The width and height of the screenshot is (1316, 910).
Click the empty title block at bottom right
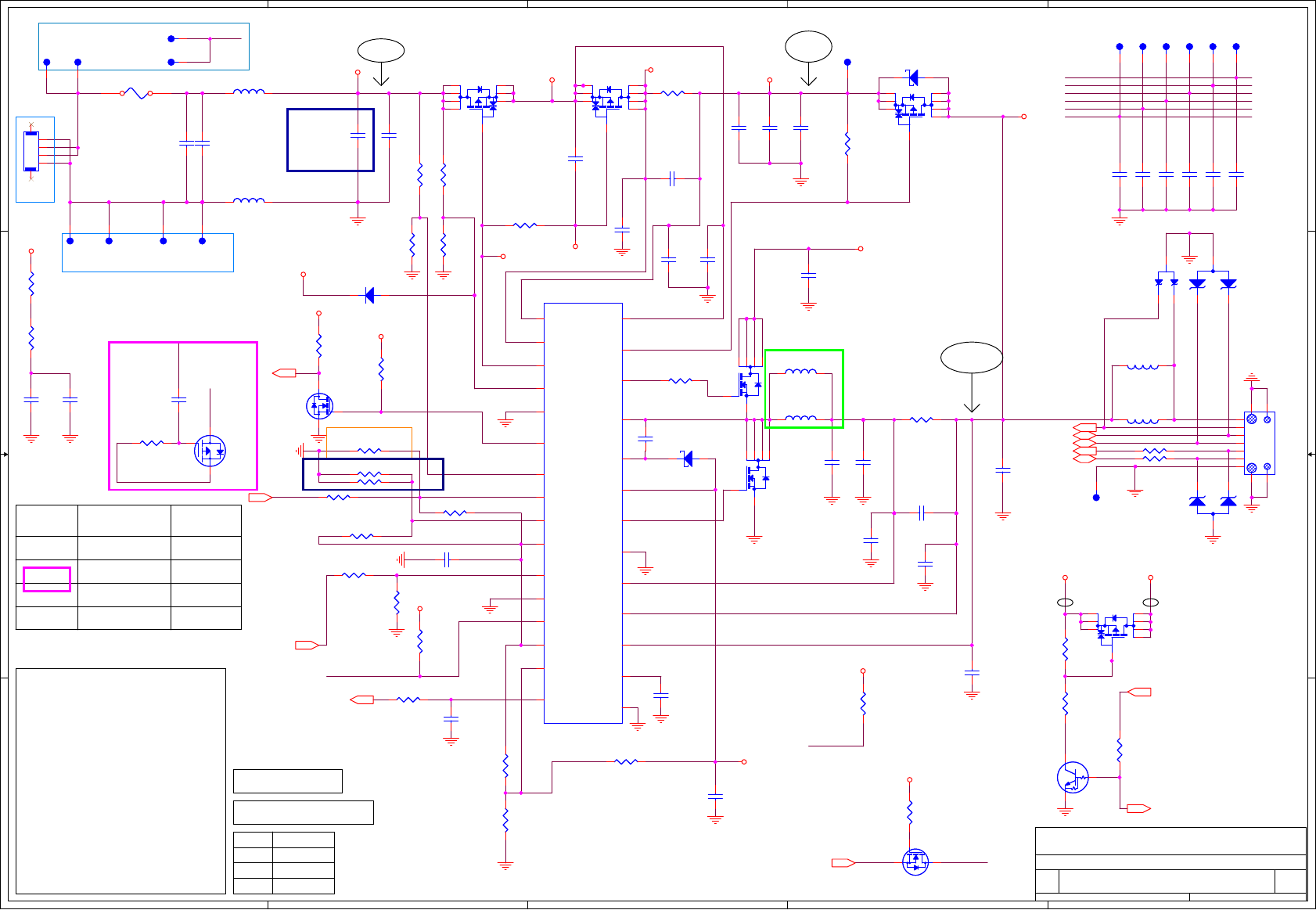coord(1171,863)
